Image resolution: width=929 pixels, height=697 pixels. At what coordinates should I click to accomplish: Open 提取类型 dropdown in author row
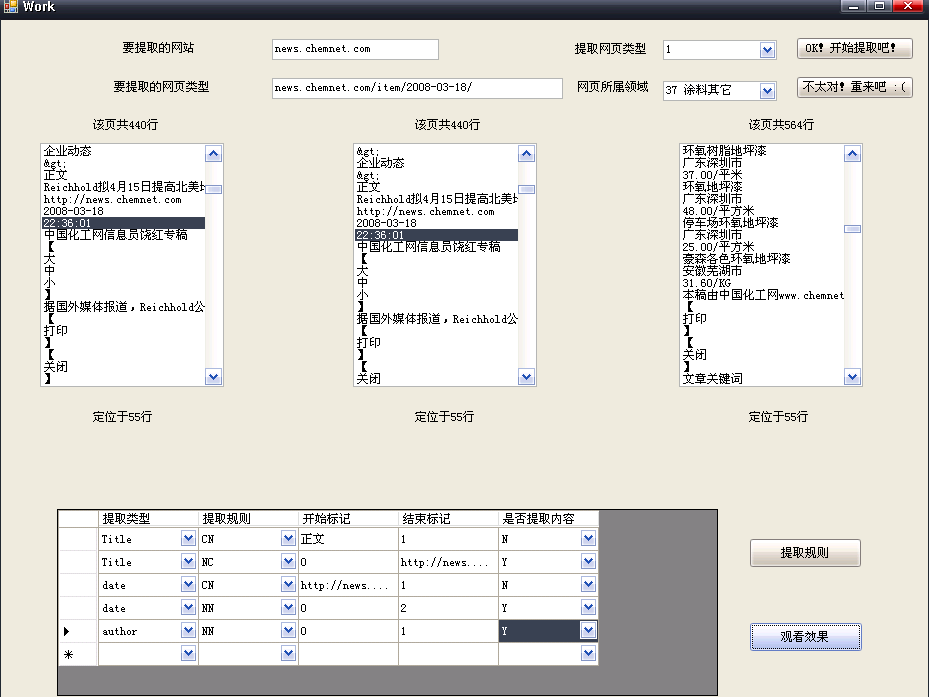click(188, 631)
